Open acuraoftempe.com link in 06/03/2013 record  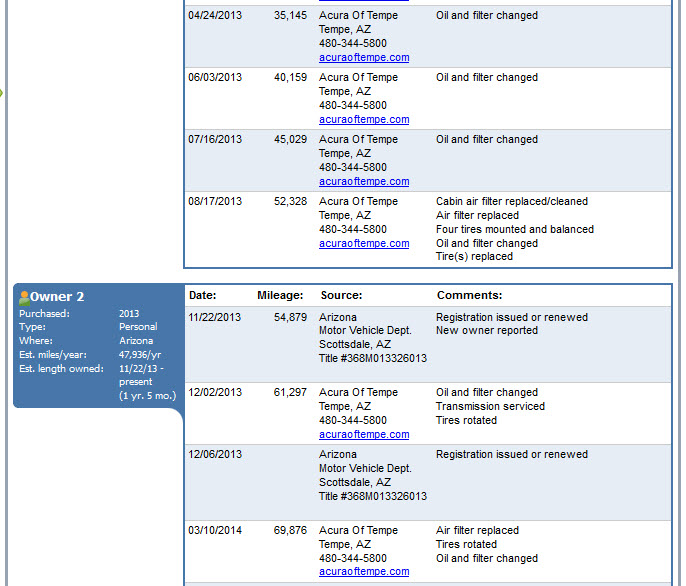coord(364,120)
